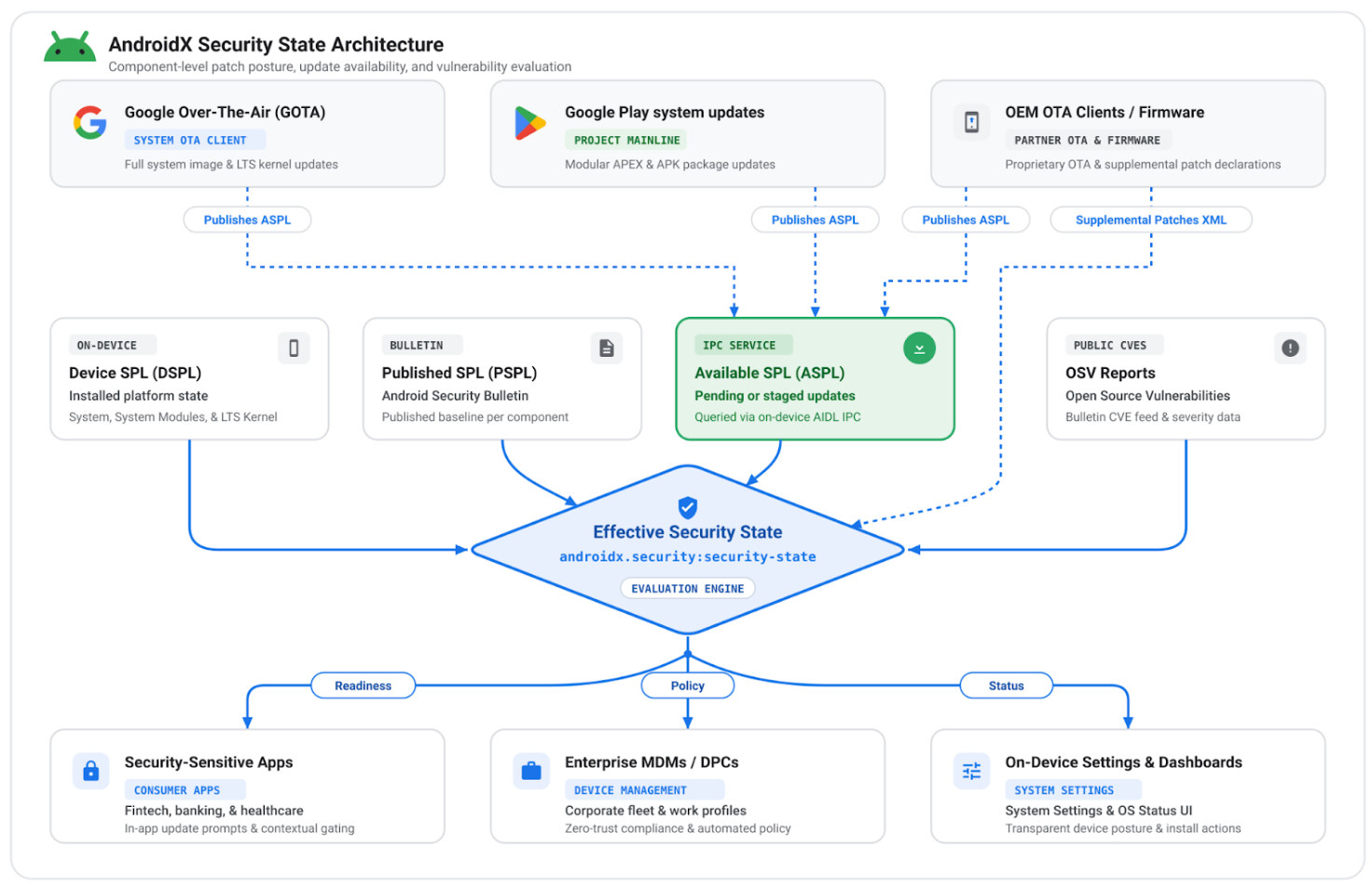Click the alert icon in OSV Reports card

pyautogui.click(x=1290, y=348)
